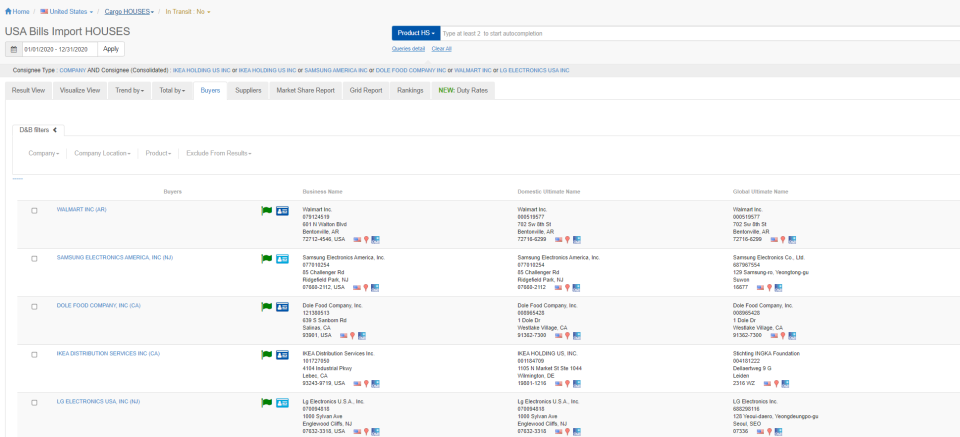The height and width of the screenshot is (437, 960).
Task: Switch to the Visualize View tab
Action: 80,91
